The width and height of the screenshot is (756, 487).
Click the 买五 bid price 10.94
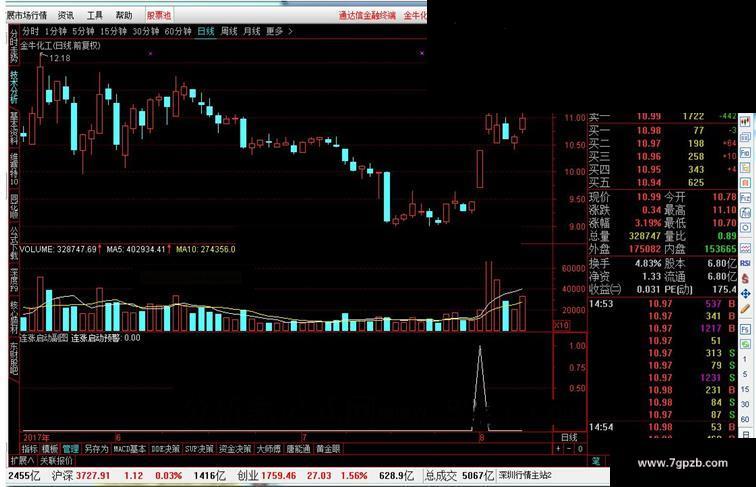[648, 182]
